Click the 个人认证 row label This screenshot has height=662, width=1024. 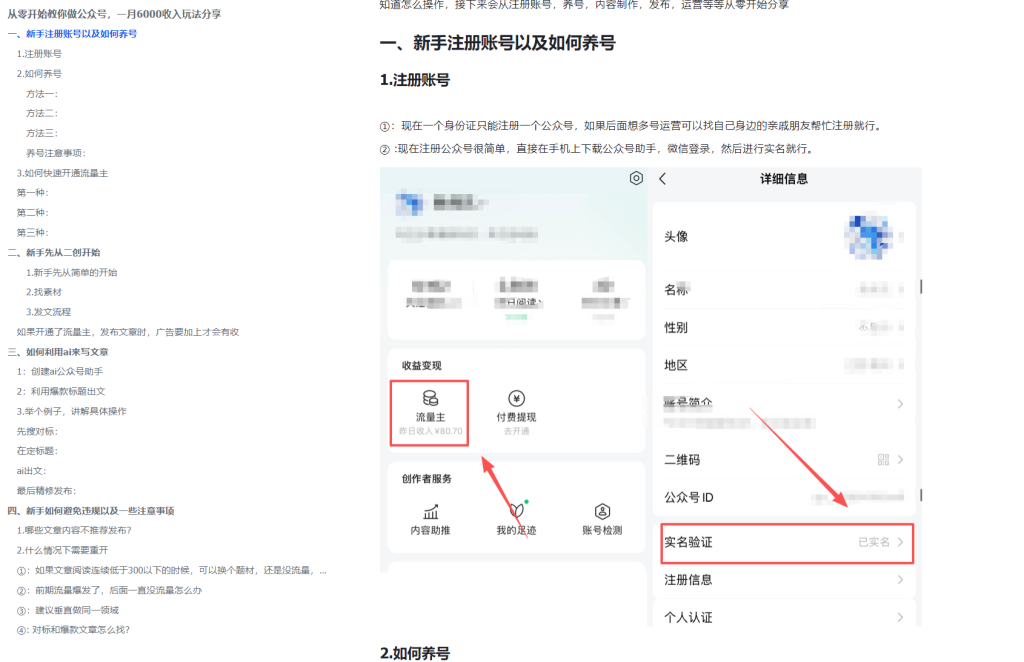pyautogui.click(x=688, y=617)
